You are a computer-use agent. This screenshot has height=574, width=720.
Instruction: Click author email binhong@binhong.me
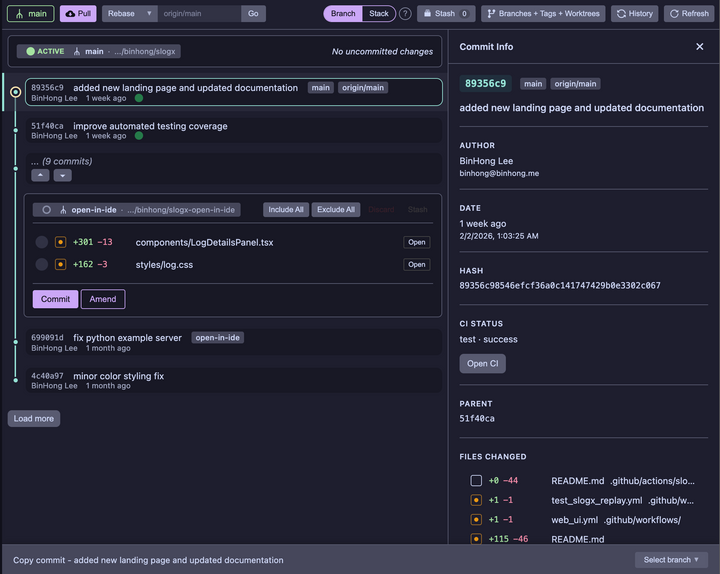coord(499,174)
